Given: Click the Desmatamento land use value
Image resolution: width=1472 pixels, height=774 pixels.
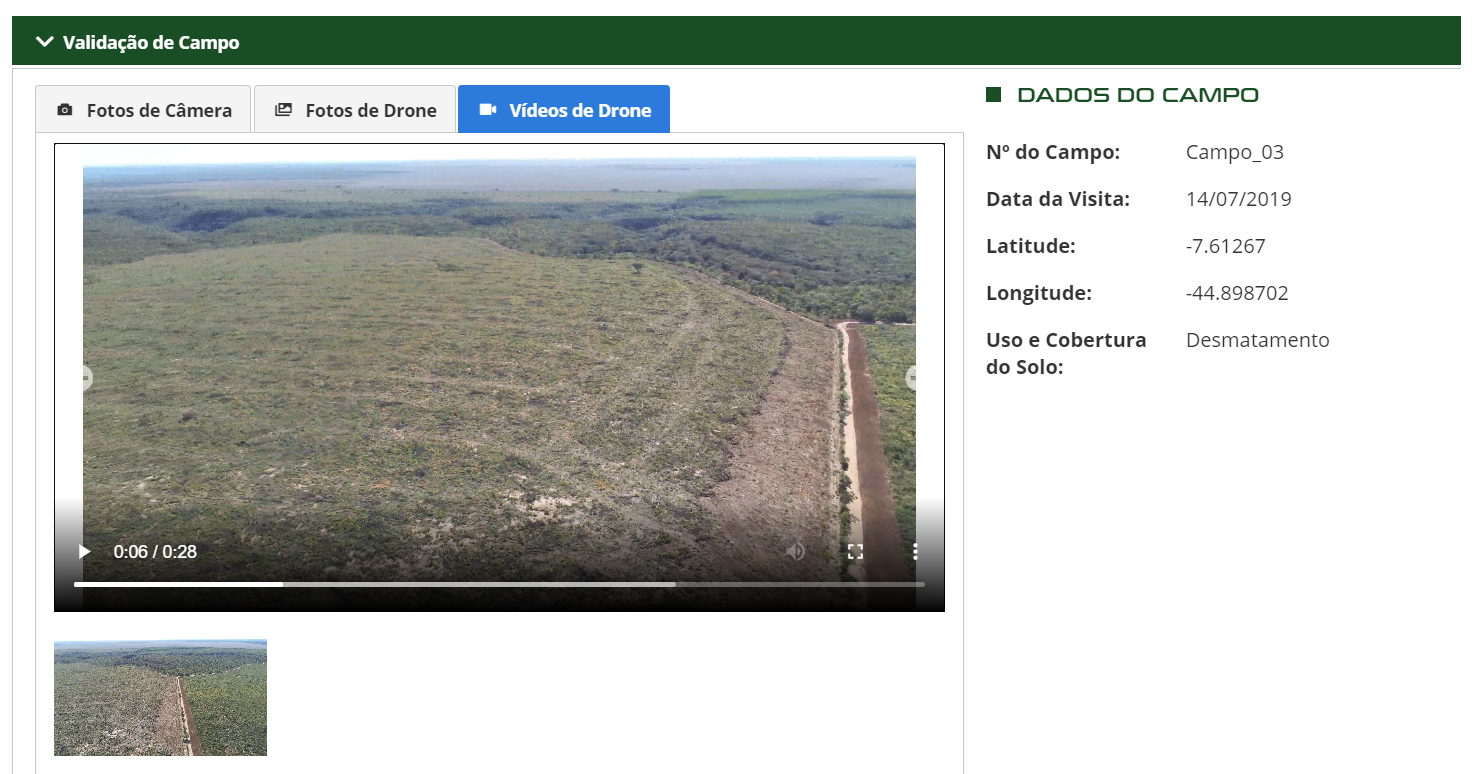Looking at the screenshot, I should pos(1258,340).
